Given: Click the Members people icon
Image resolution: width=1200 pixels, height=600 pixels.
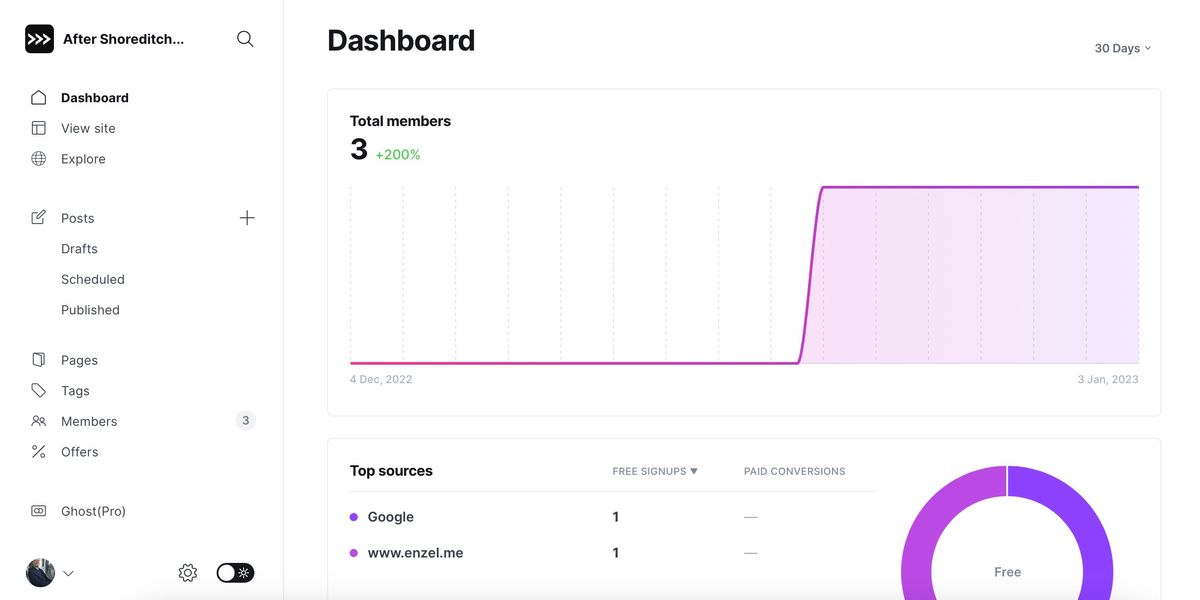Looking at the screenshot, I should tap(39, 421).
